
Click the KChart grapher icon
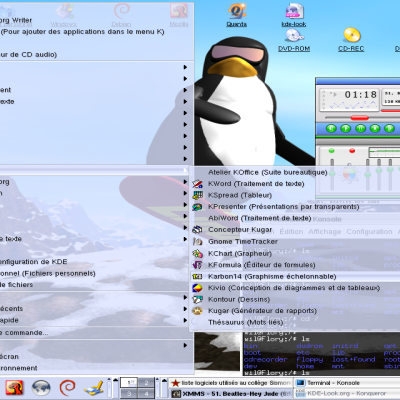[x=197, y=253]
